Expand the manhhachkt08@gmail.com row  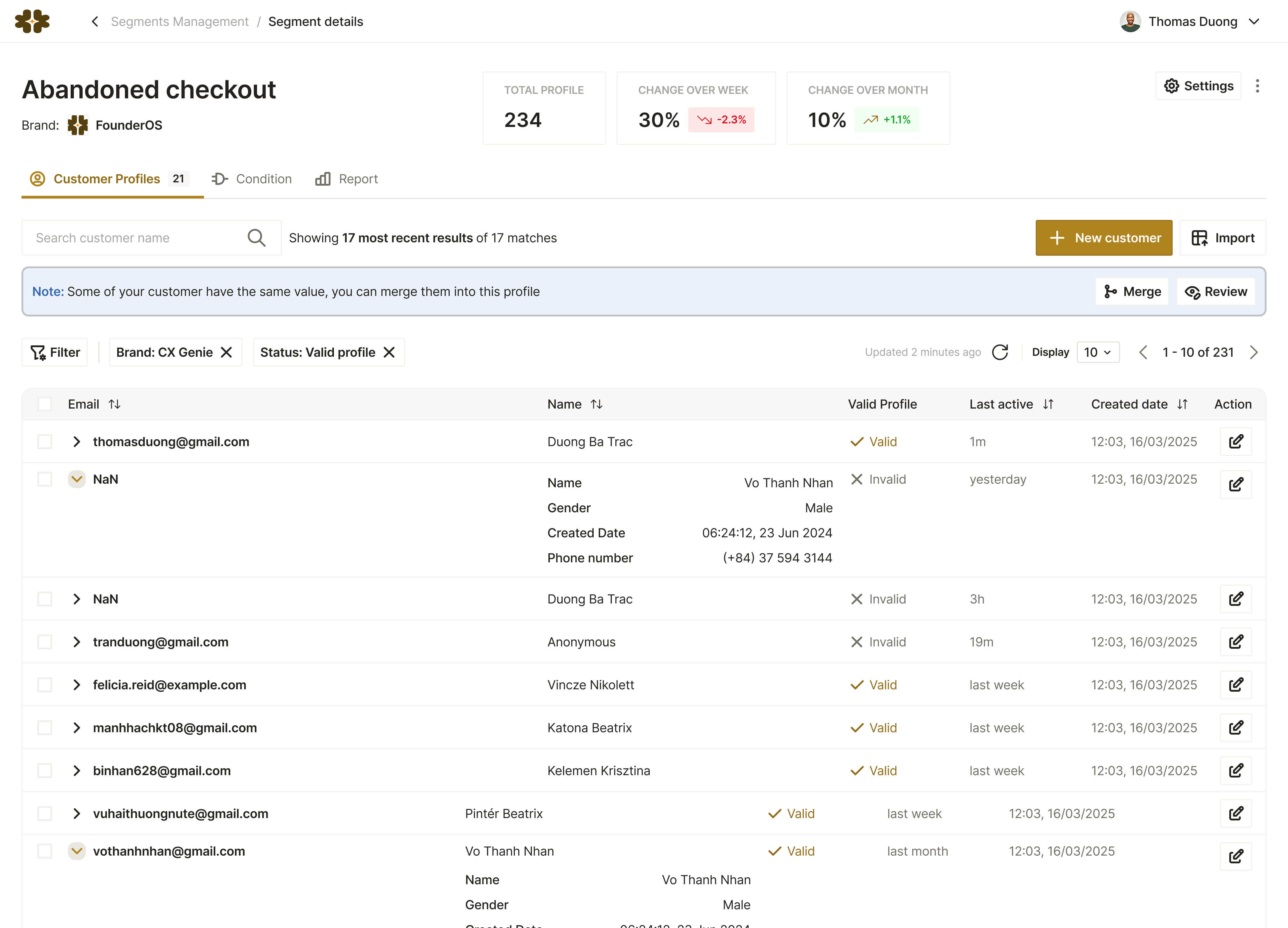point(77,728)
